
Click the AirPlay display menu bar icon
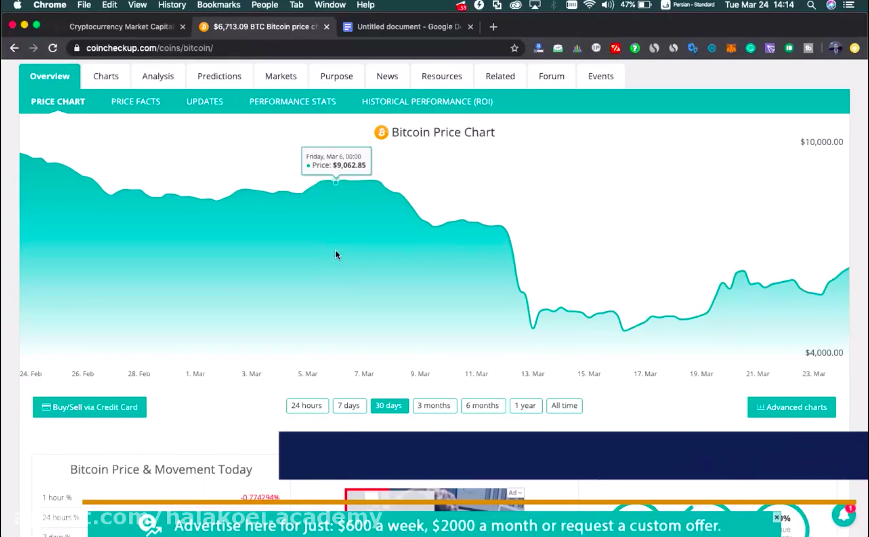pos(535,5)
